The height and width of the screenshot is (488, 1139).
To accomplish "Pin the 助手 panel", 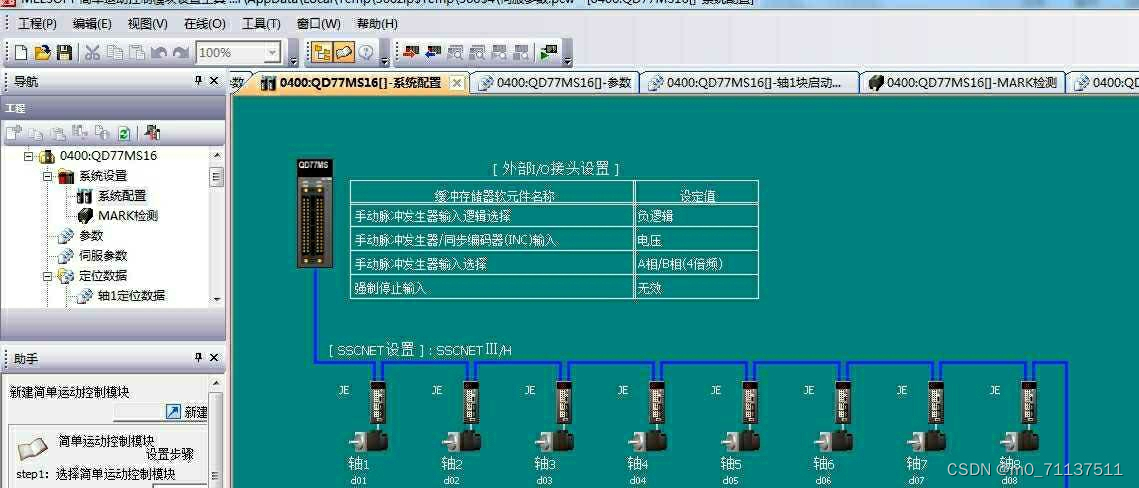I will (198, 358).
